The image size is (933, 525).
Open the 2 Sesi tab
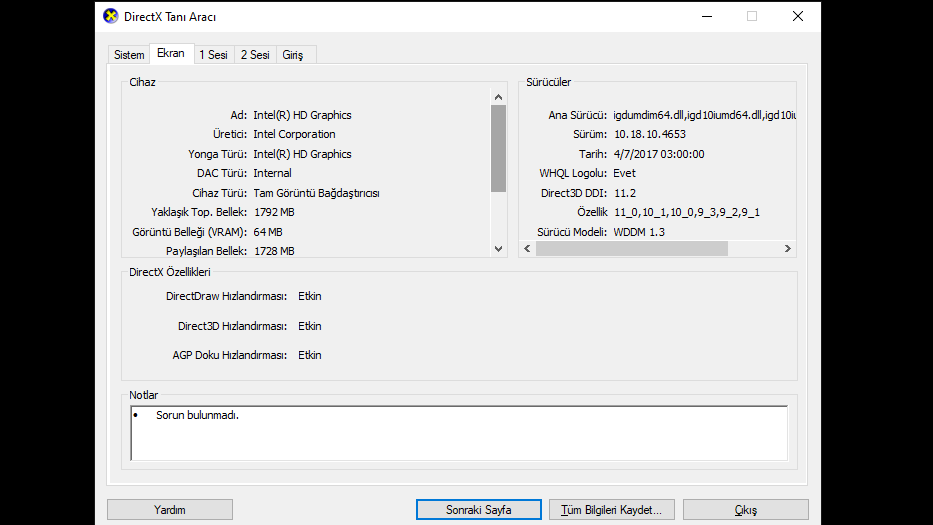click(255, 55)
